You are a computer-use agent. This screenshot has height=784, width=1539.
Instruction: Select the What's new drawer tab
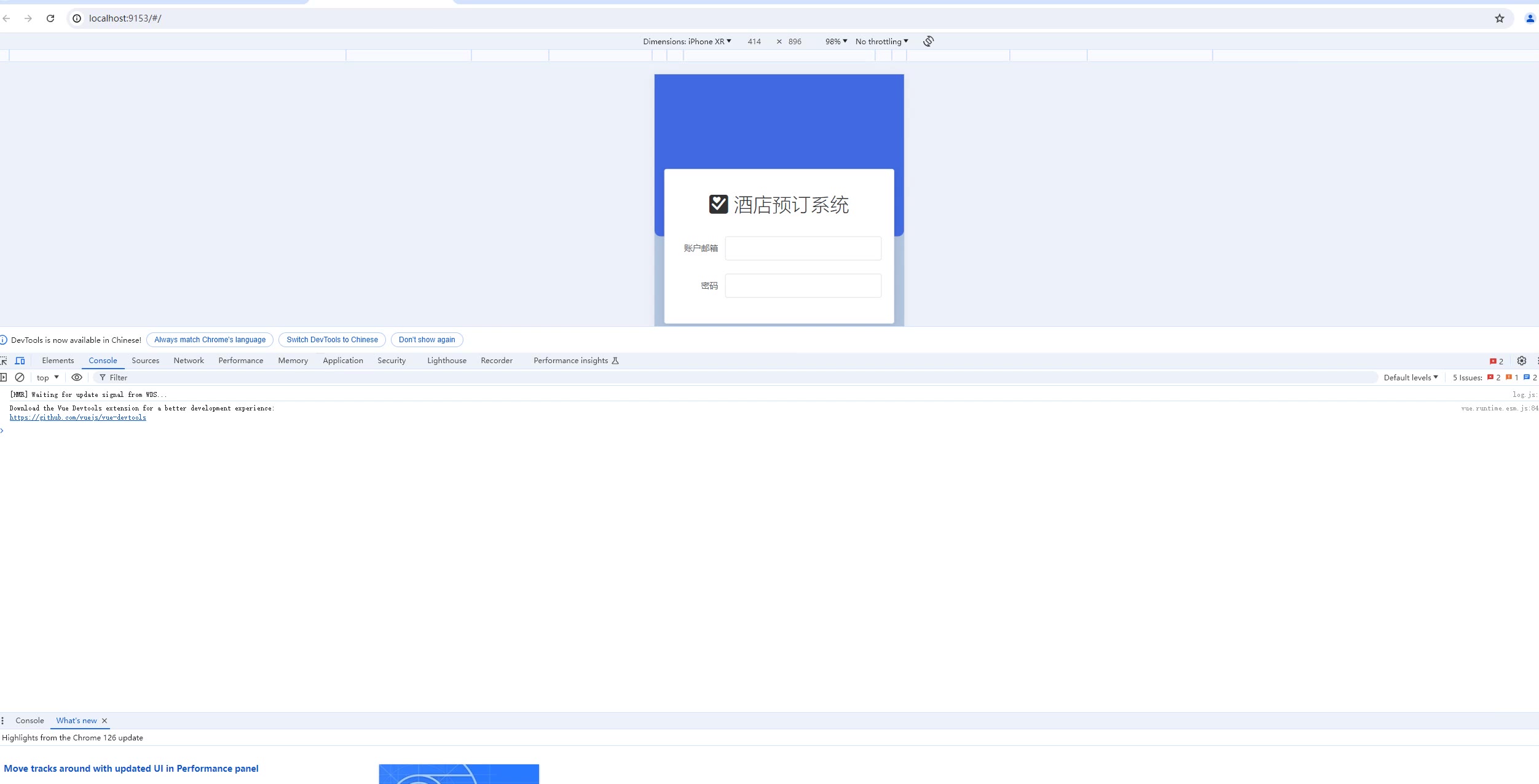click(76, 721)
